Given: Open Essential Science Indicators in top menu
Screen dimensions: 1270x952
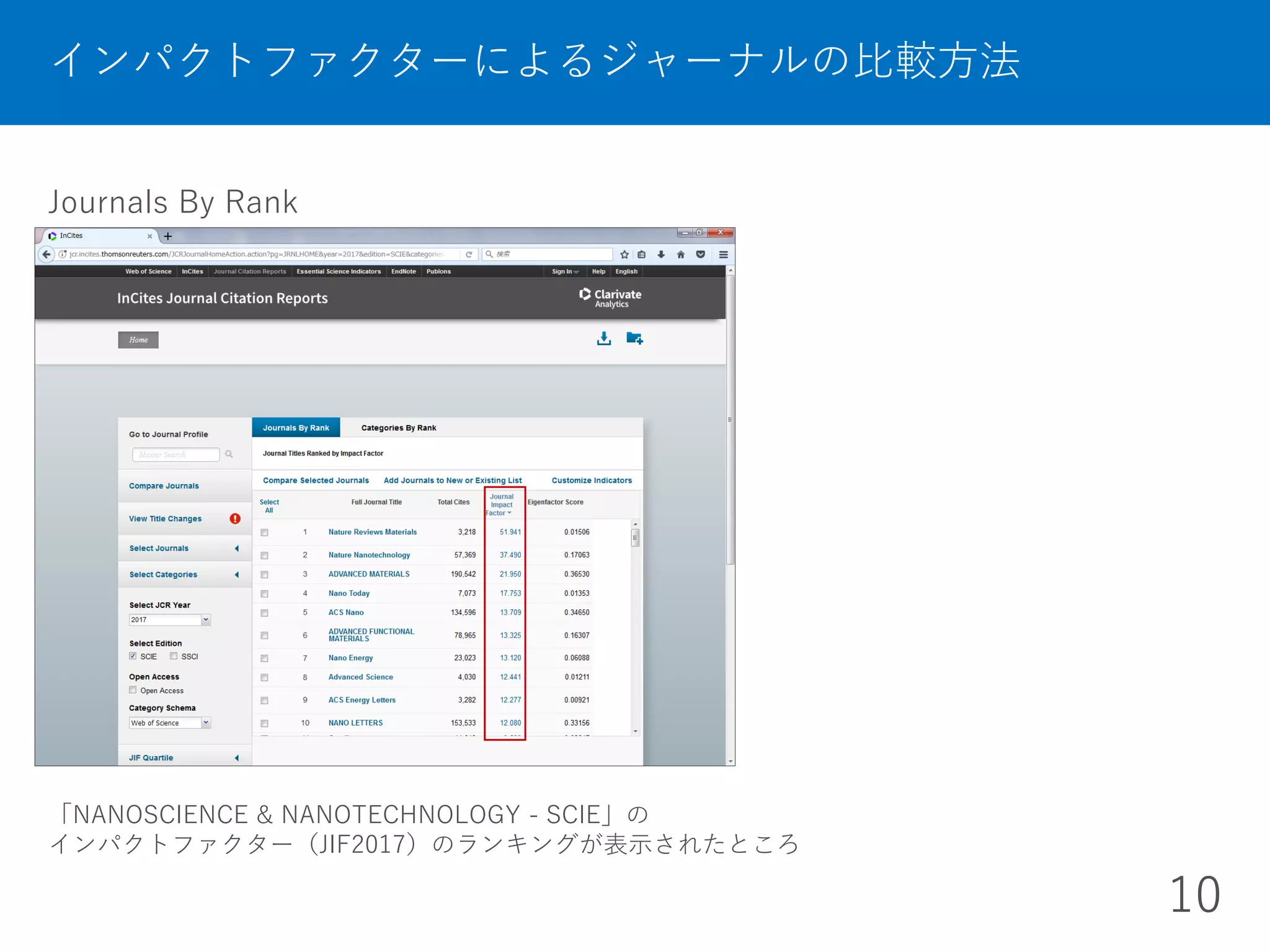Looking at the screenshot, I should pyautogui.click(x=339, y=271).
